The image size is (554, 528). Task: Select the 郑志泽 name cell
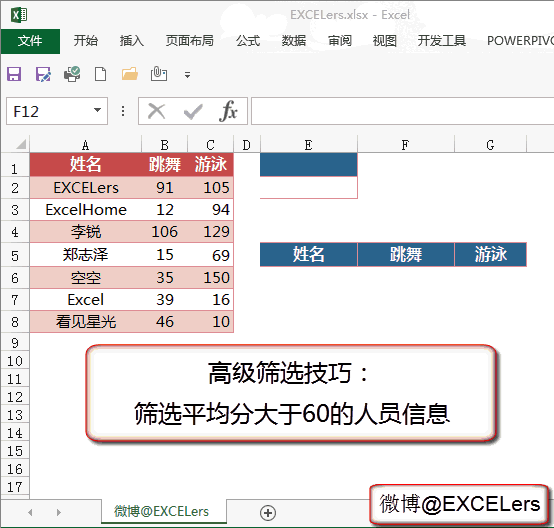tap(86, 254)
